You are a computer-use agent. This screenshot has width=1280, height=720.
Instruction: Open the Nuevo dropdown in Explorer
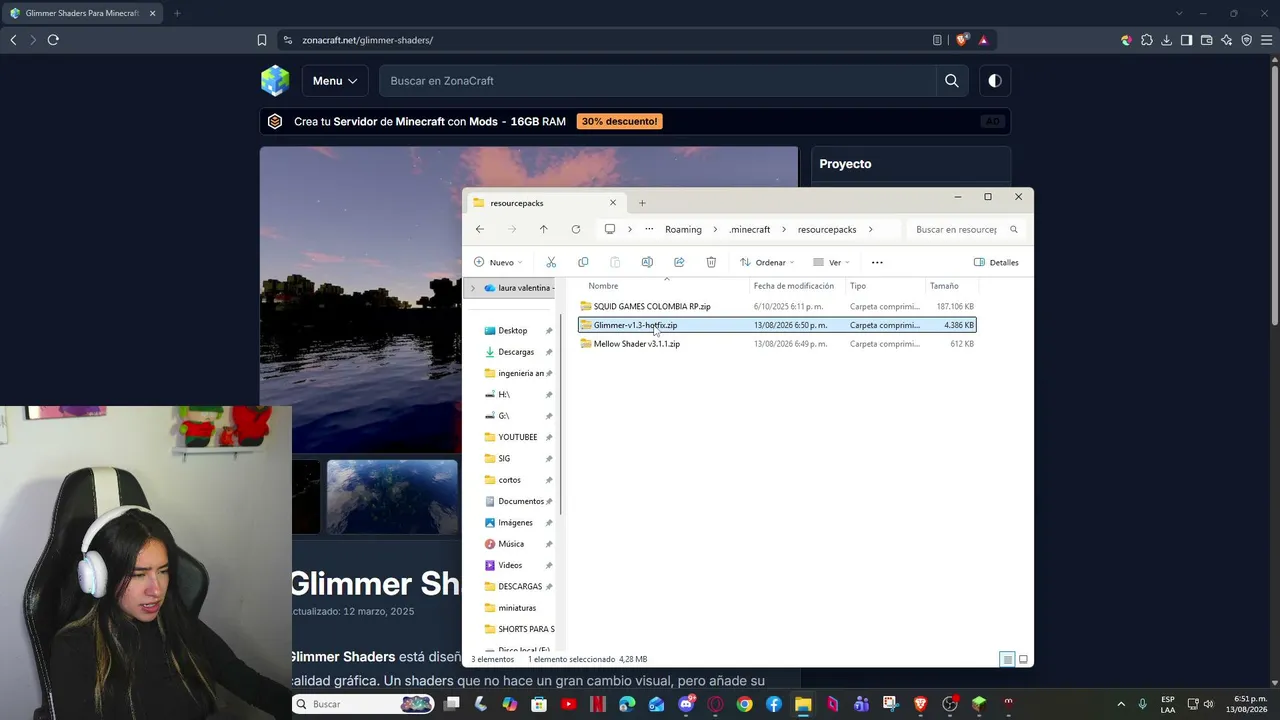click(498, 262)
